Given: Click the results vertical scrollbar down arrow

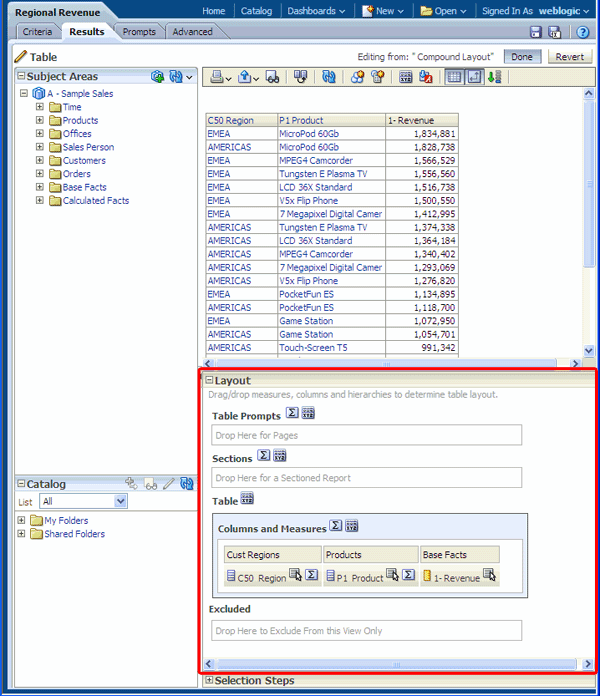Looking at the screenshot, I should [x=588, y=350].
